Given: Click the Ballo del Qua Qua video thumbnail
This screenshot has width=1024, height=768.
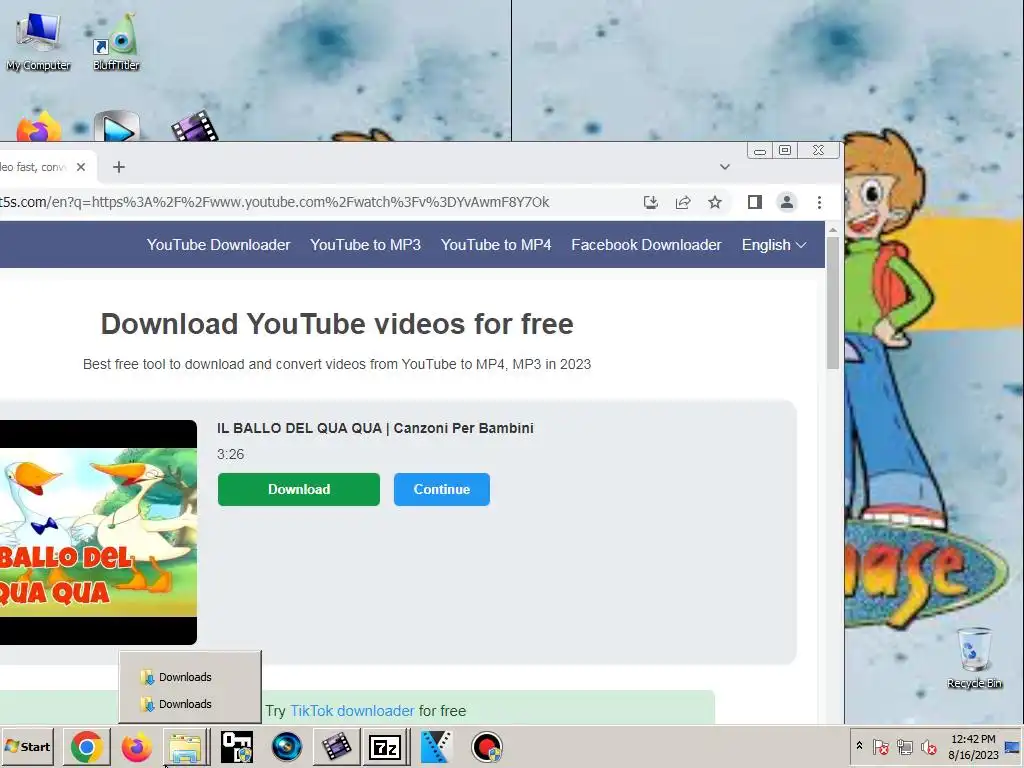Looking at the screenshot, I should pyautogui.click(x=98, y=532).
